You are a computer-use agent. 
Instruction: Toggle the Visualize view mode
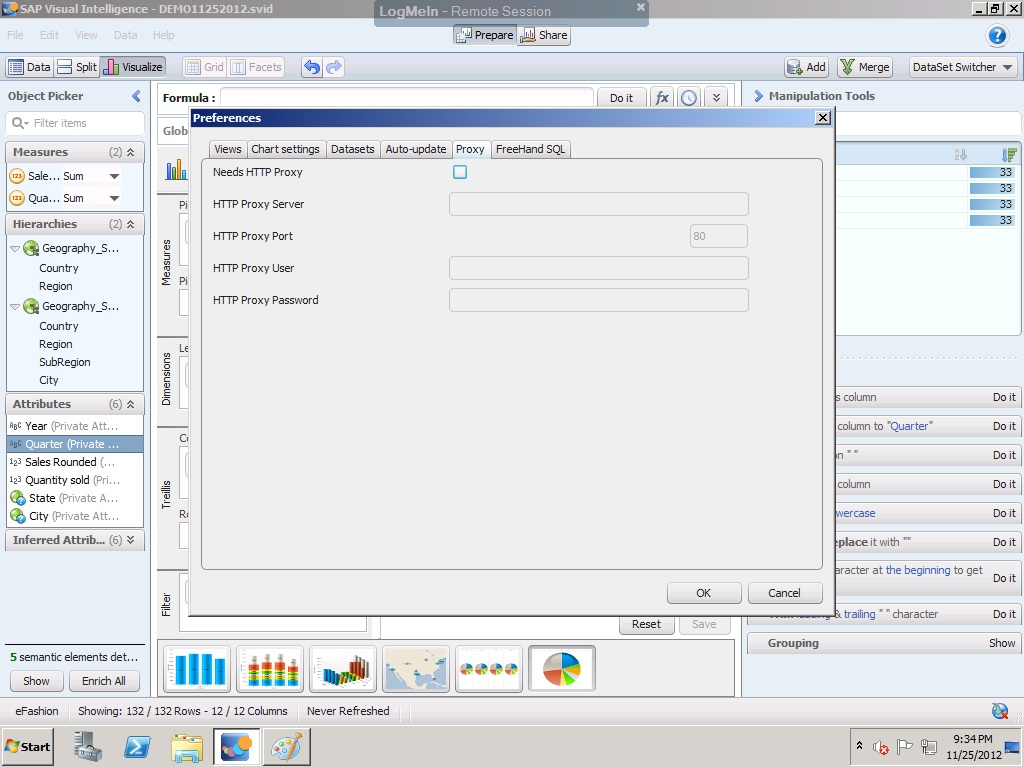click(133, 67)
